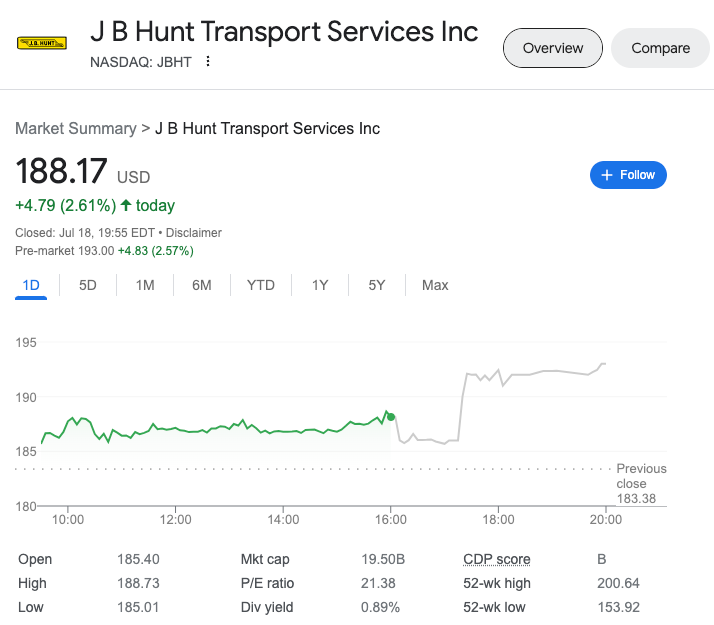Click the CDP score underlined label
The image size is (714, 625).
point(497,559)
